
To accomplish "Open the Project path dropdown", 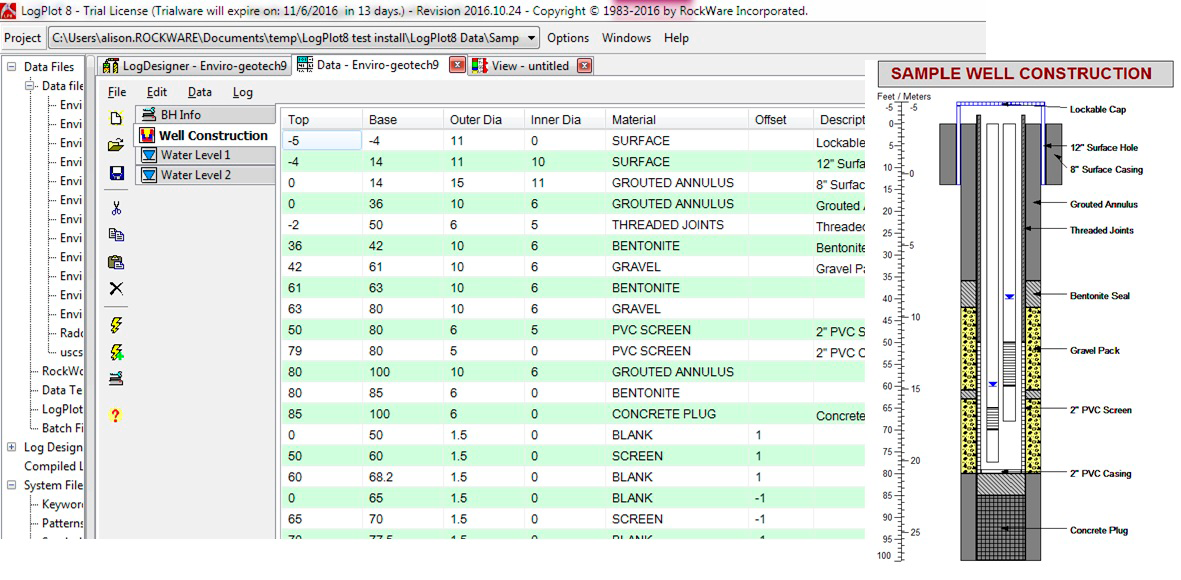I will (530, 38).
